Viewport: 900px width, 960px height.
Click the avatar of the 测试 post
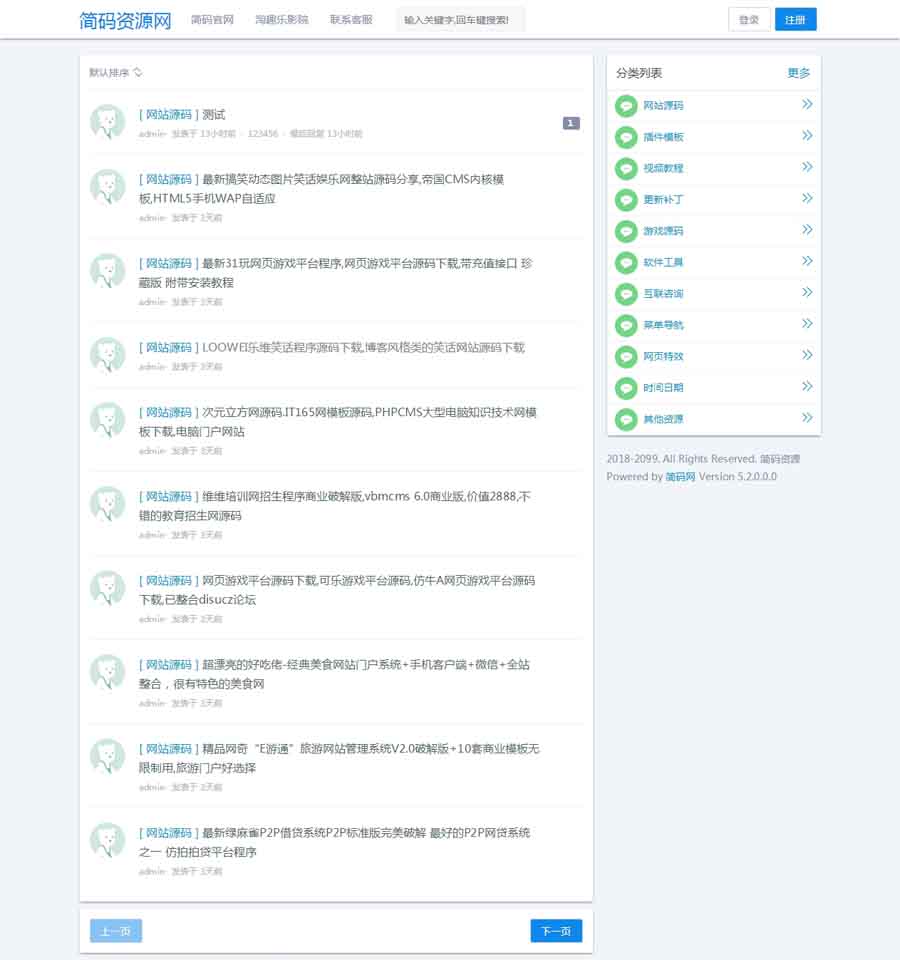click(x=108, y=122)
